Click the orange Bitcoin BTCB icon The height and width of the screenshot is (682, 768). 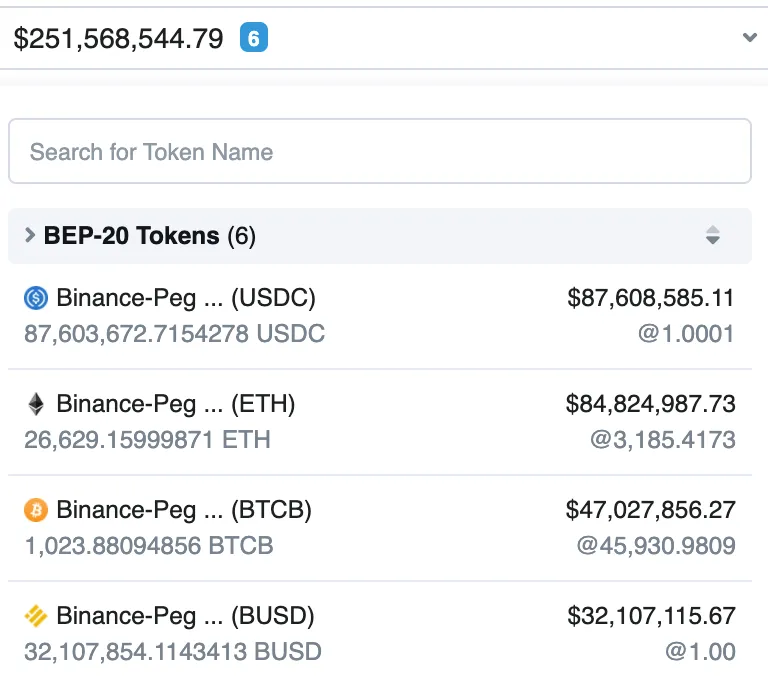tap(36, 510)
